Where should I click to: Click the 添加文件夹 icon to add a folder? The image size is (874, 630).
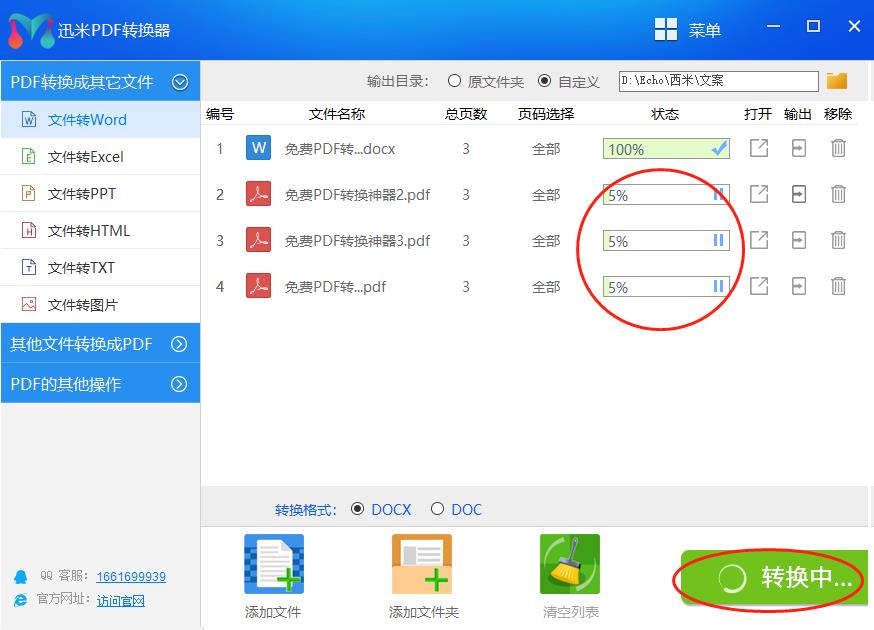pyautogui.click(x=421, y=563)
